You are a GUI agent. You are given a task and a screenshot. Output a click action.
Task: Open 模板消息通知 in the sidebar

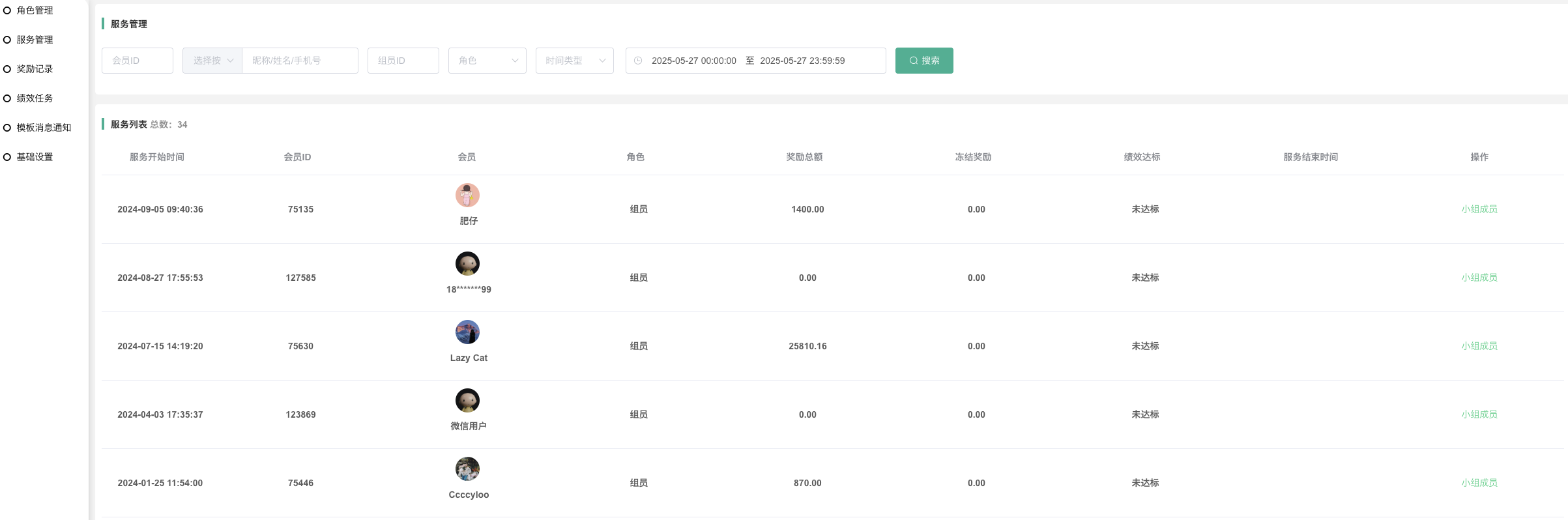(44, 128)
